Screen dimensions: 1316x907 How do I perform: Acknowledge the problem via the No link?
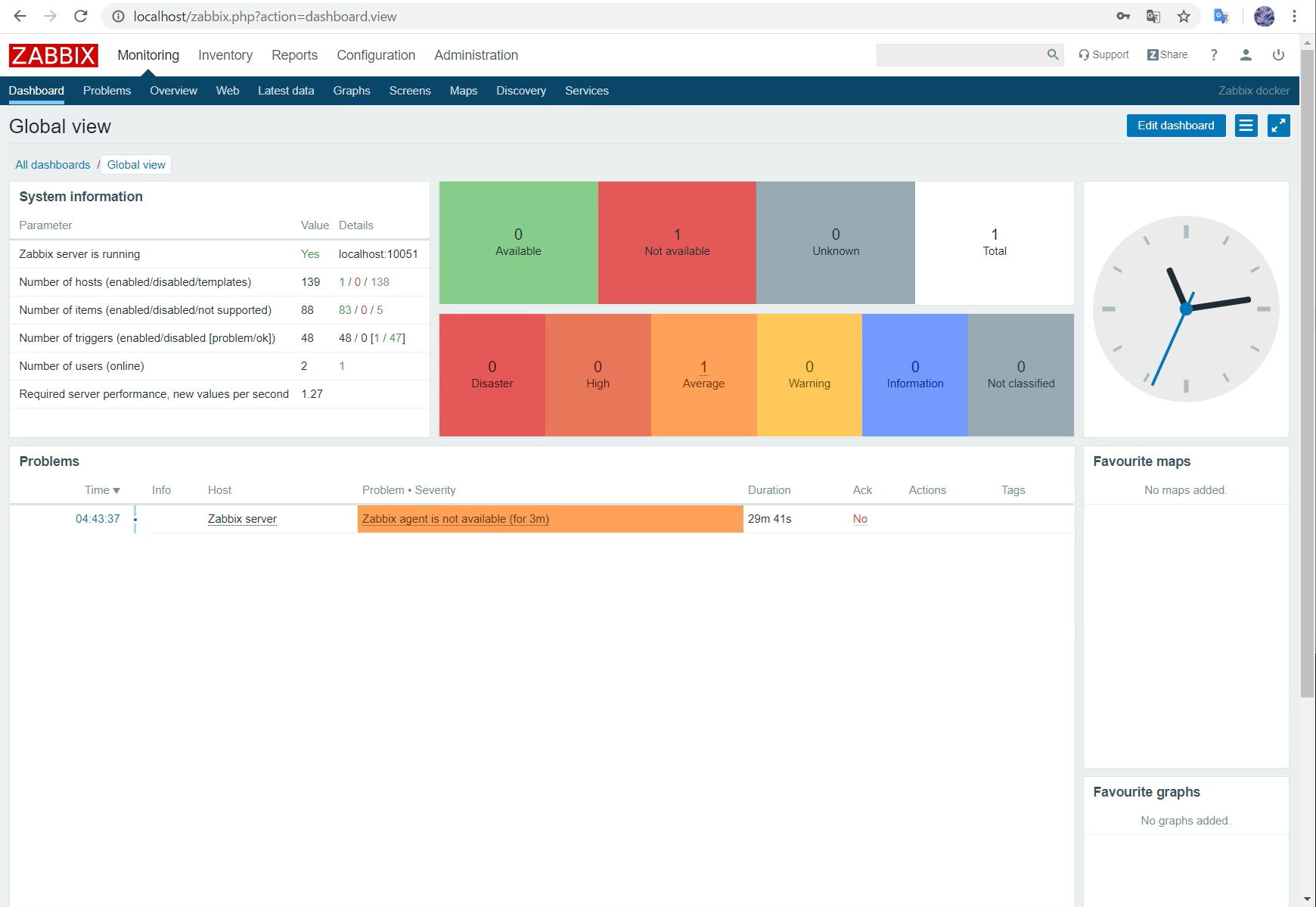click(860, 519)
